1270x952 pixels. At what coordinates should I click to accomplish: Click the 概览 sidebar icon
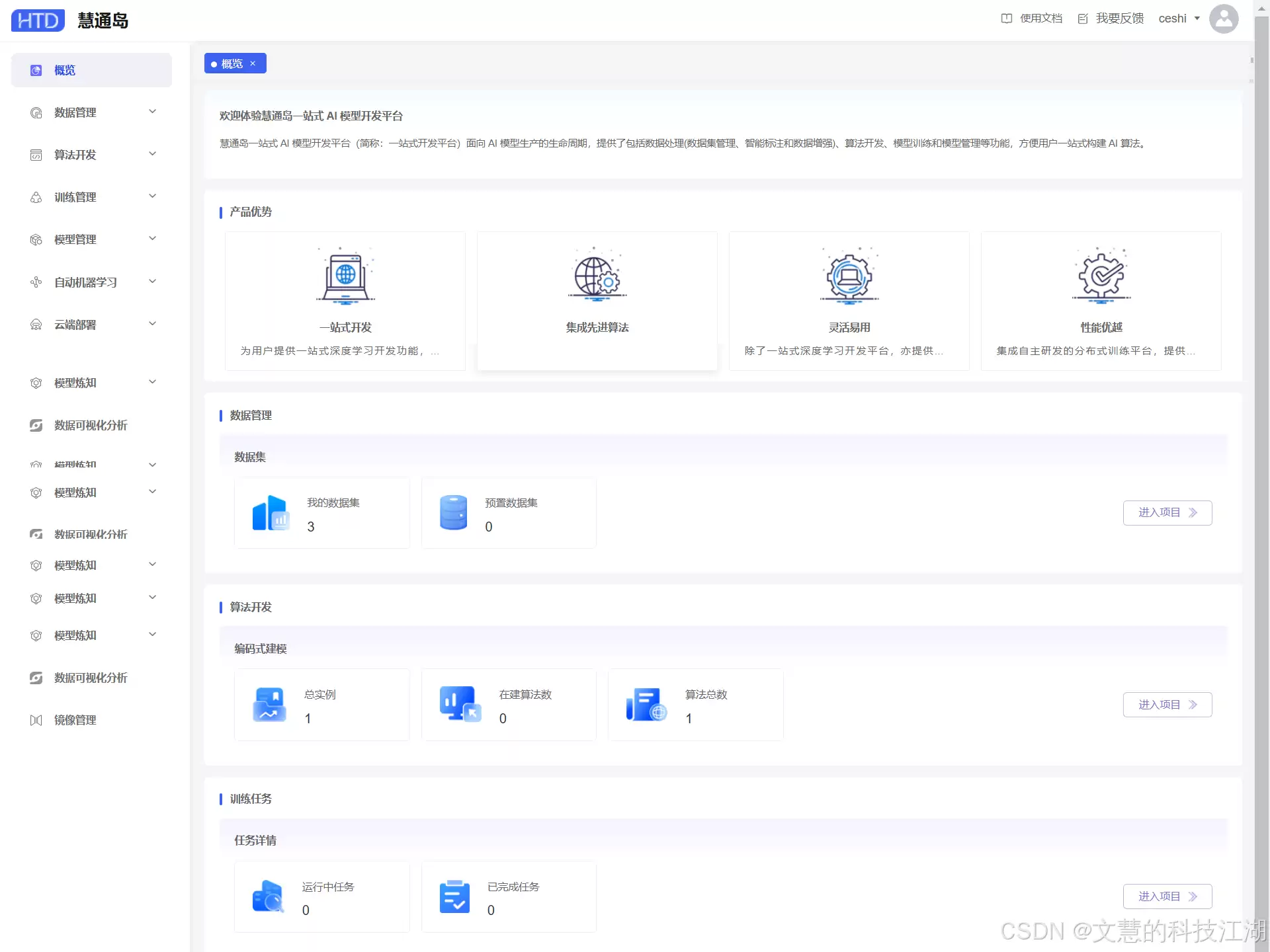pyautogui.click(x=36, y=70)
